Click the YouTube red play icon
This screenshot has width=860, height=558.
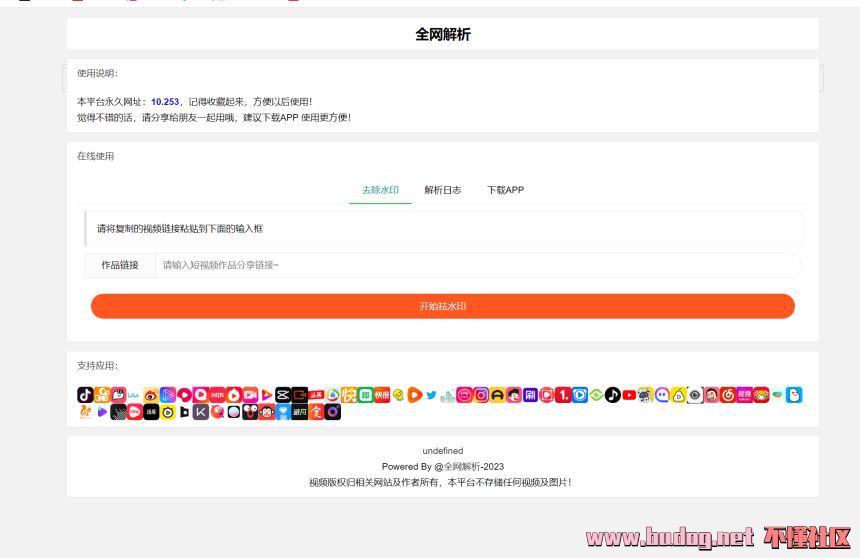click(x=629, y=395)
